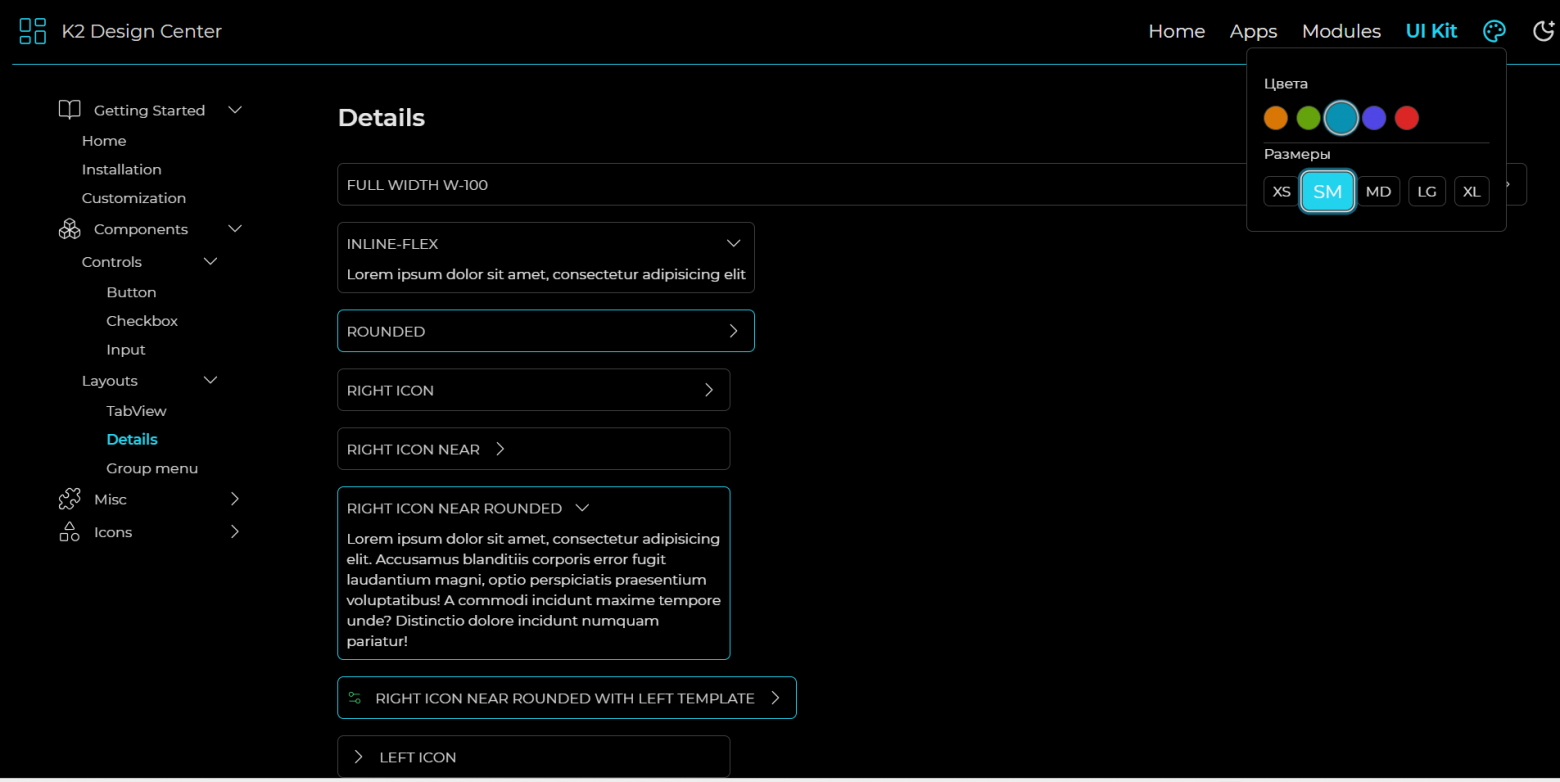Click the Icons shapes icon in sidebar
Image resolution: width=1560 pixels, height=782 pixels.
coord(69,532)
